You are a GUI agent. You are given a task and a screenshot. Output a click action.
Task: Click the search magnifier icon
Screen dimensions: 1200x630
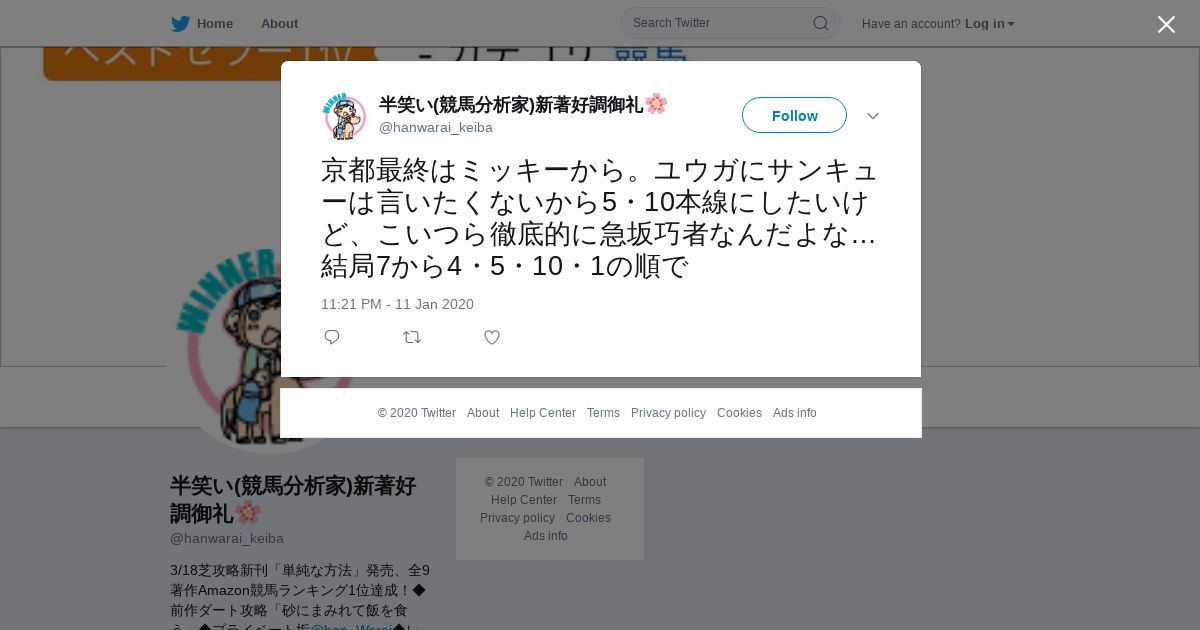coord(820,23)
